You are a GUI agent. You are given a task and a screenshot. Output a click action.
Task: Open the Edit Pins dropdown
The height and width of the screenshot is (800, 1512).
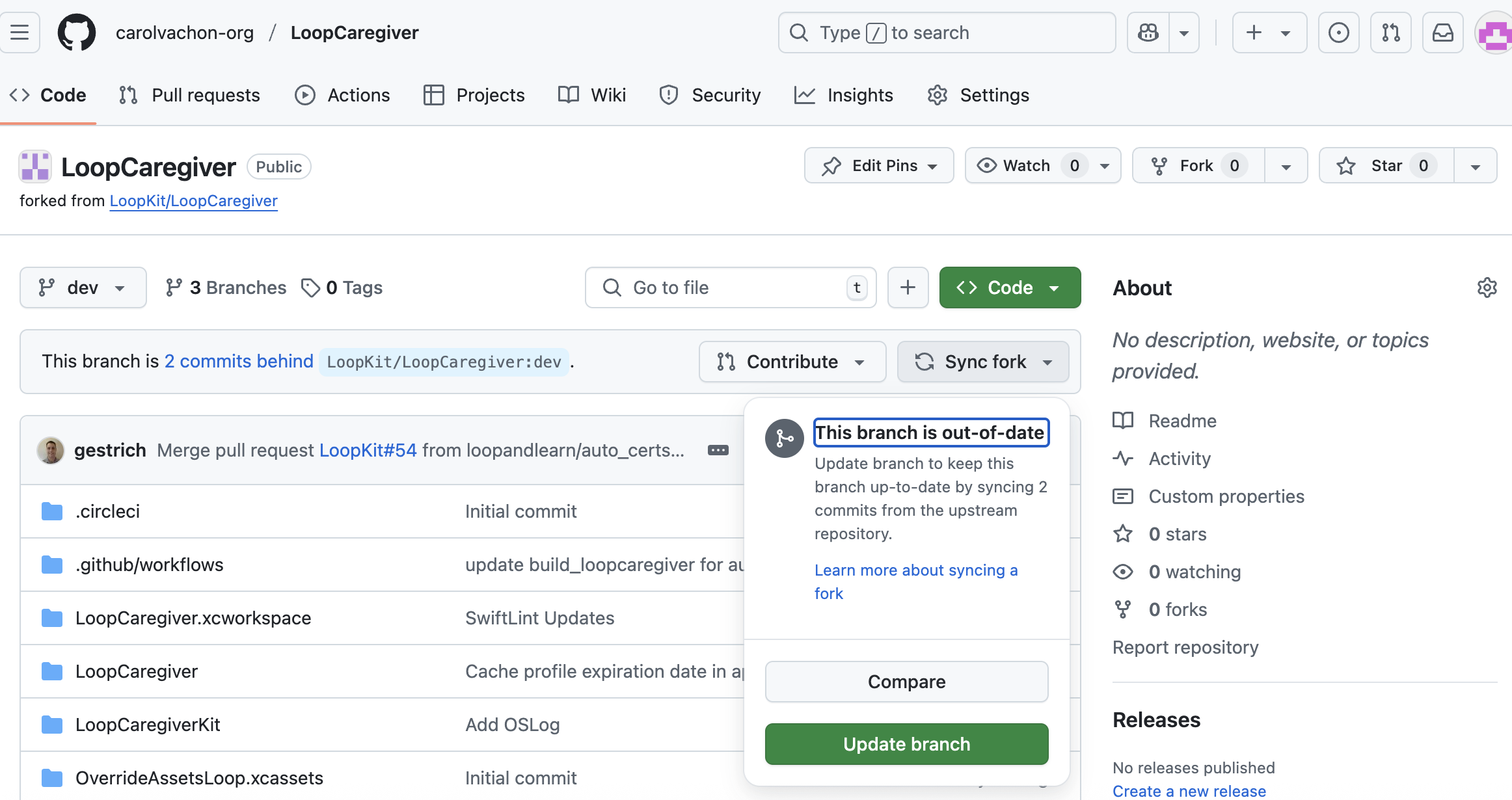coord(879,166)
